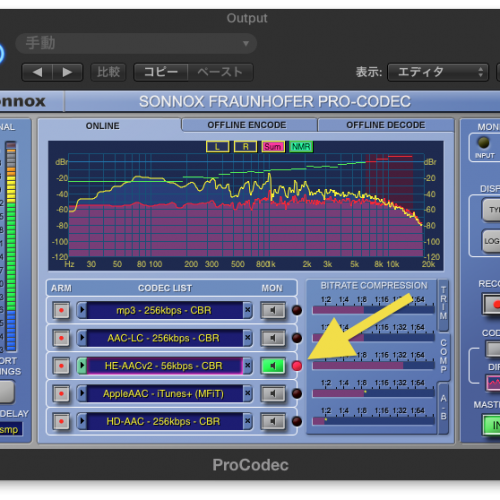
Task: Monitor the AAC-LC codec speaker icon
Action: click(x=273, y=338)
